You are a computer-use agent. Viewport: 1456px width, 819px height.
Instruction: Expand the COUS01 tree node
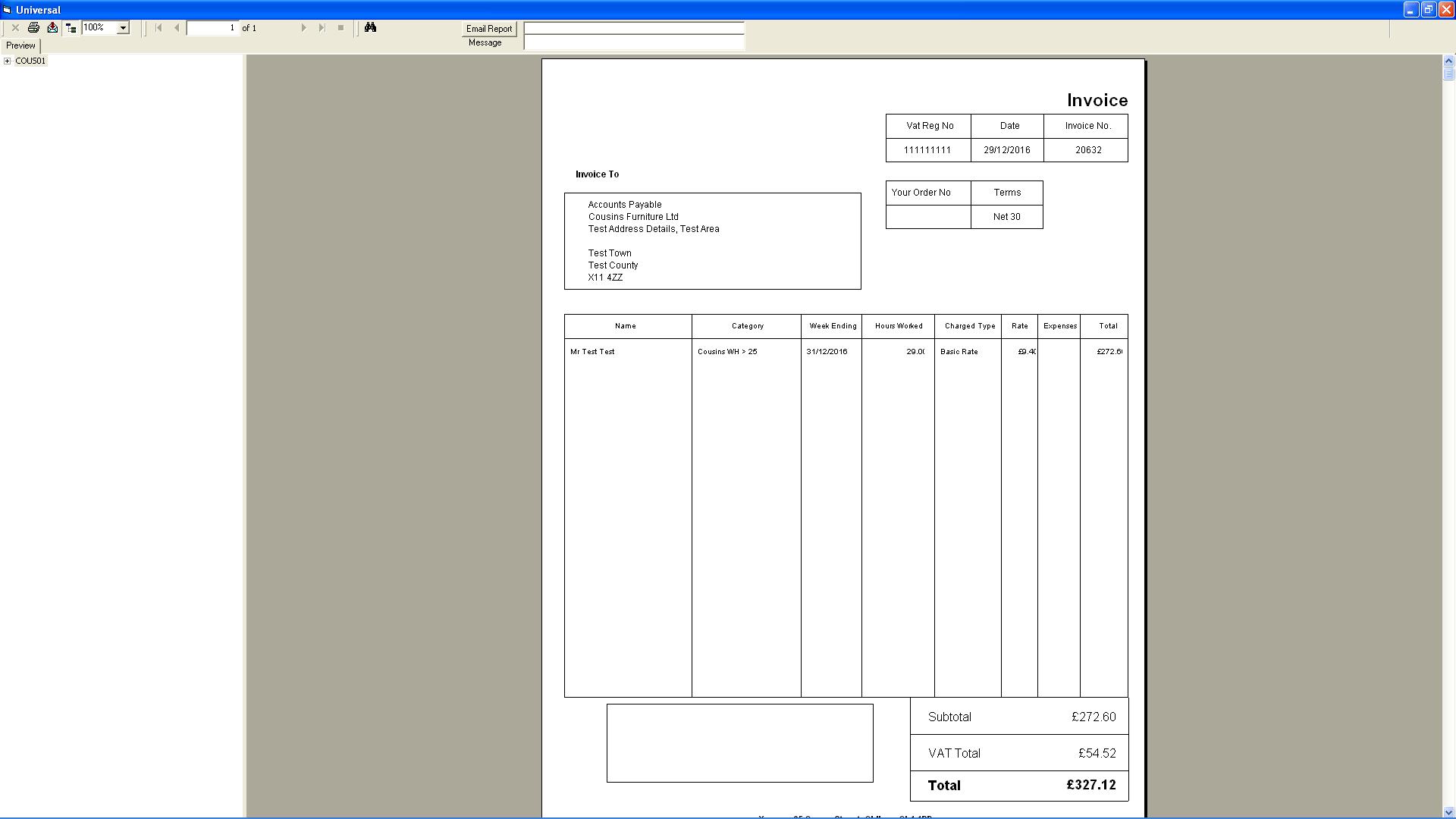pyautogui.click(x=8, y=61)
